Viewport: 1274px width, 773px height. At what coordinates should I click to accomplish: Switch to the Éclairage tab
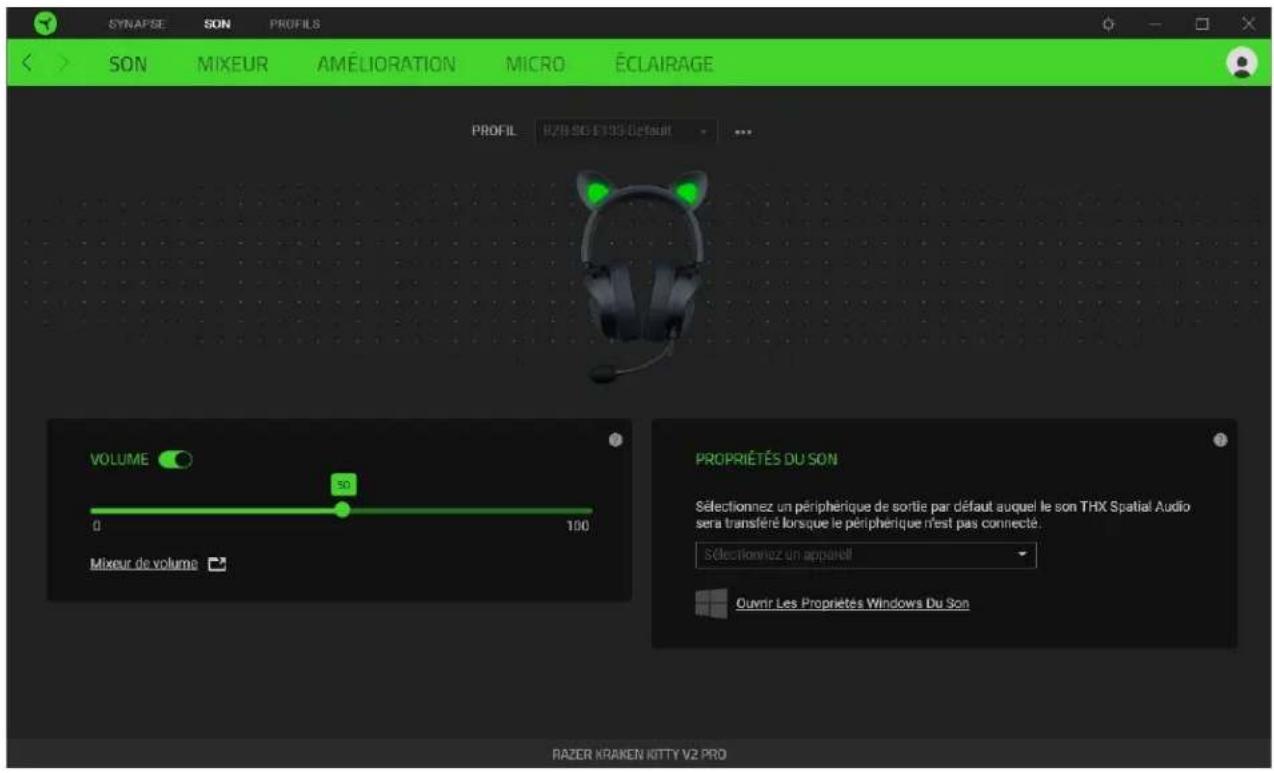pyautogui.click(x=664, y=64)
